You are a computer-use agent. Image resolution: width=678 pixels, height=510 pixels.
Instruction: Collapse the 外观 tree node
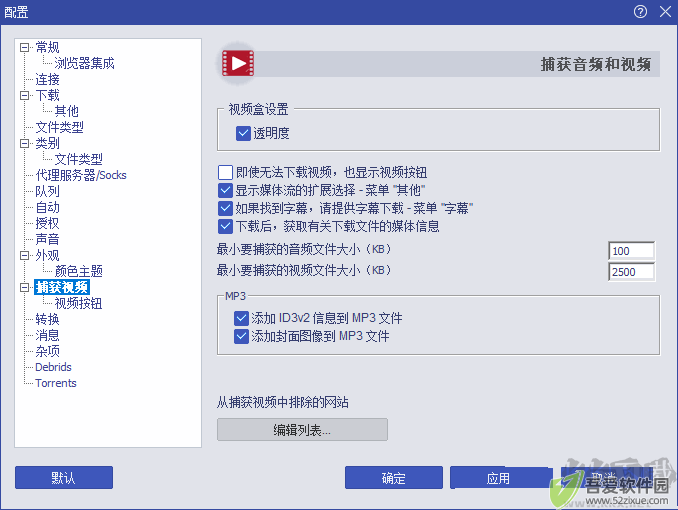point(25,255)
